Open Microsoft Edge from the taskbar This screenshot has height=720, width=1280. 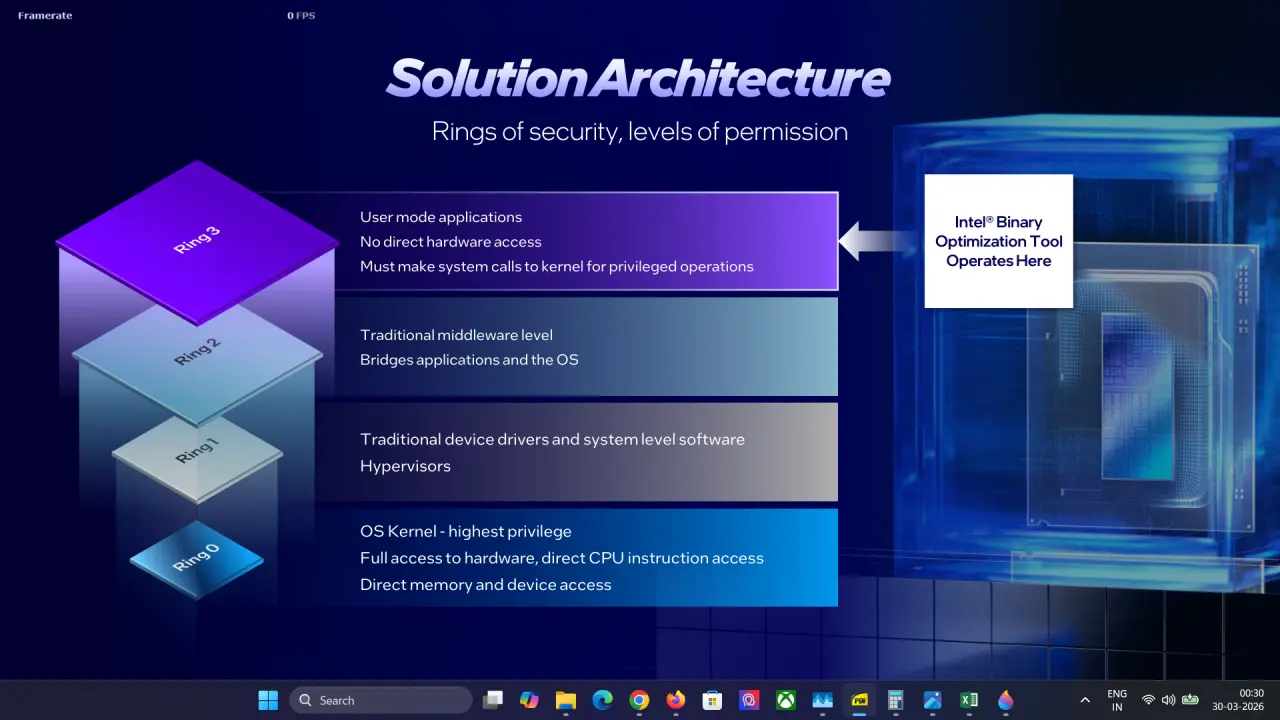point(602,700)
